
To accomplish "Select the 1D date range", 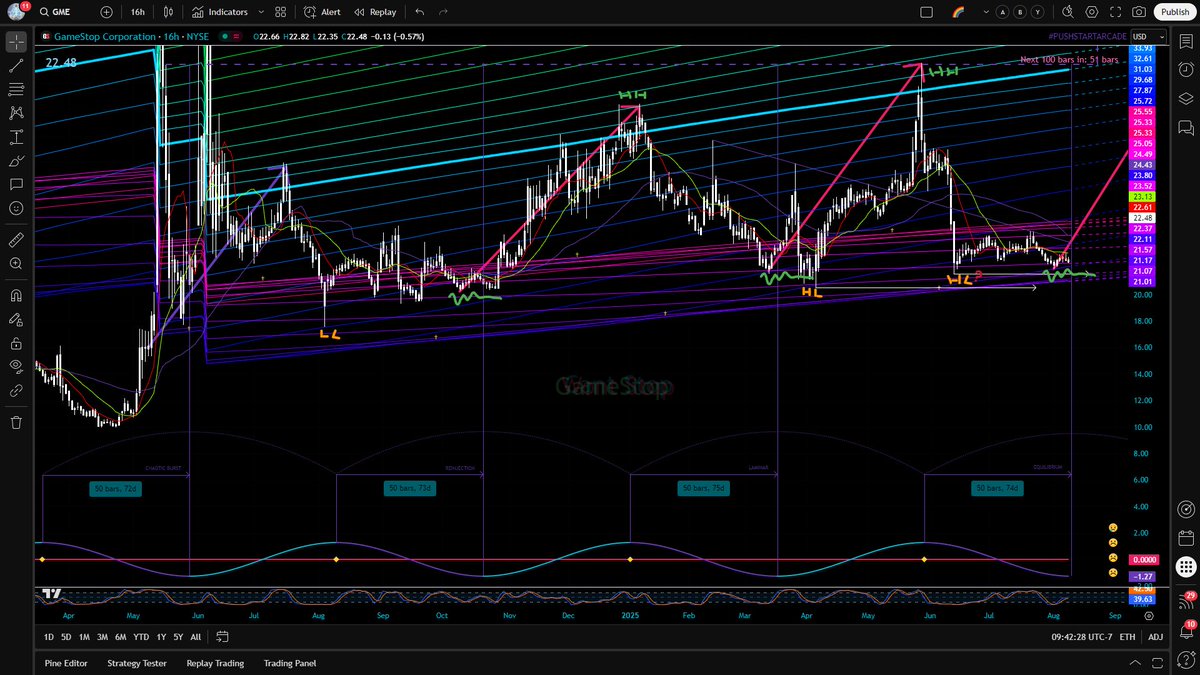I will click(49, 637).
